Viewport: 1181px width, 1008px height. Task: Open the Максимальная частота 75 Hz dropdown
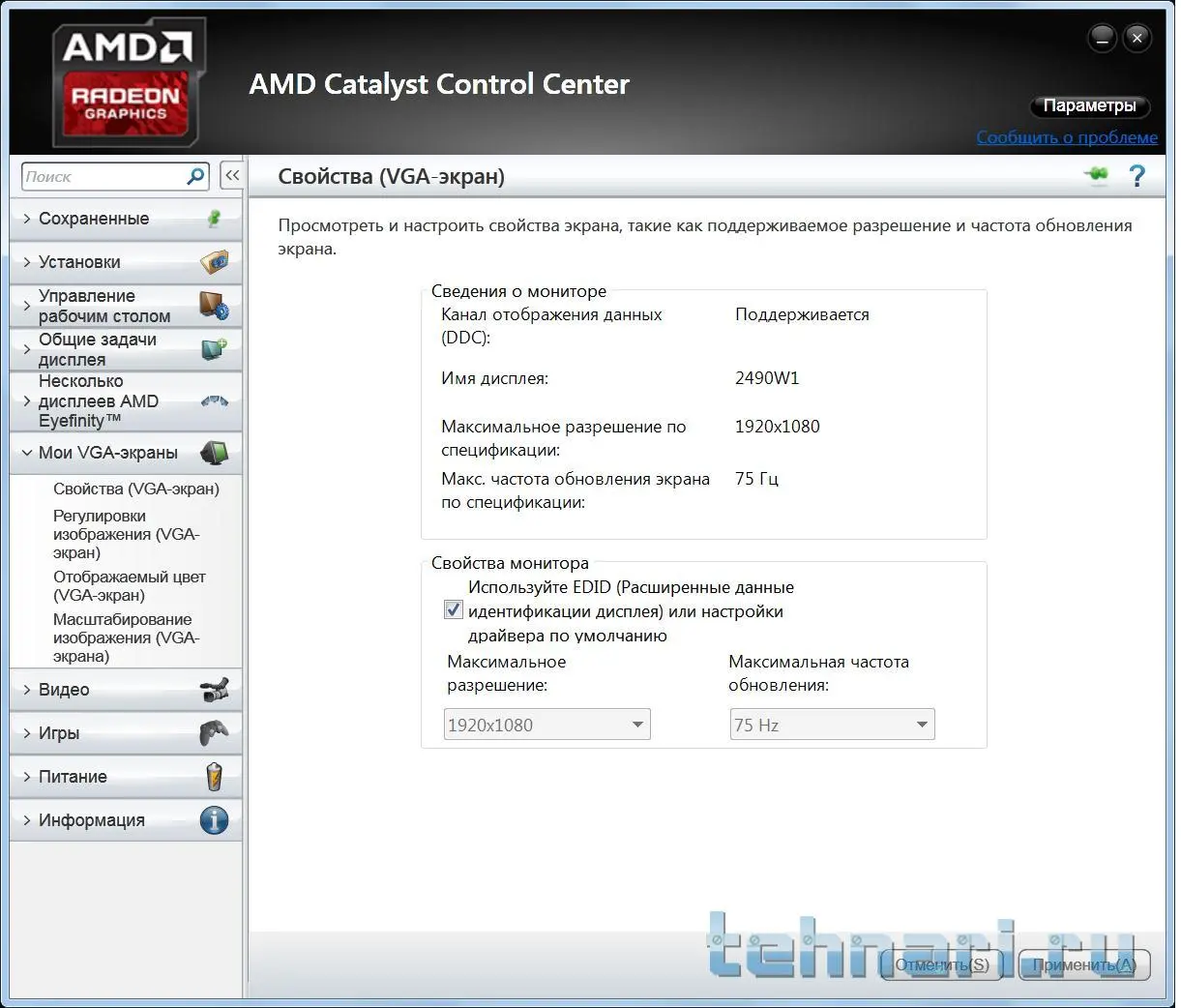pyautogui.click(x=832, y=725)
